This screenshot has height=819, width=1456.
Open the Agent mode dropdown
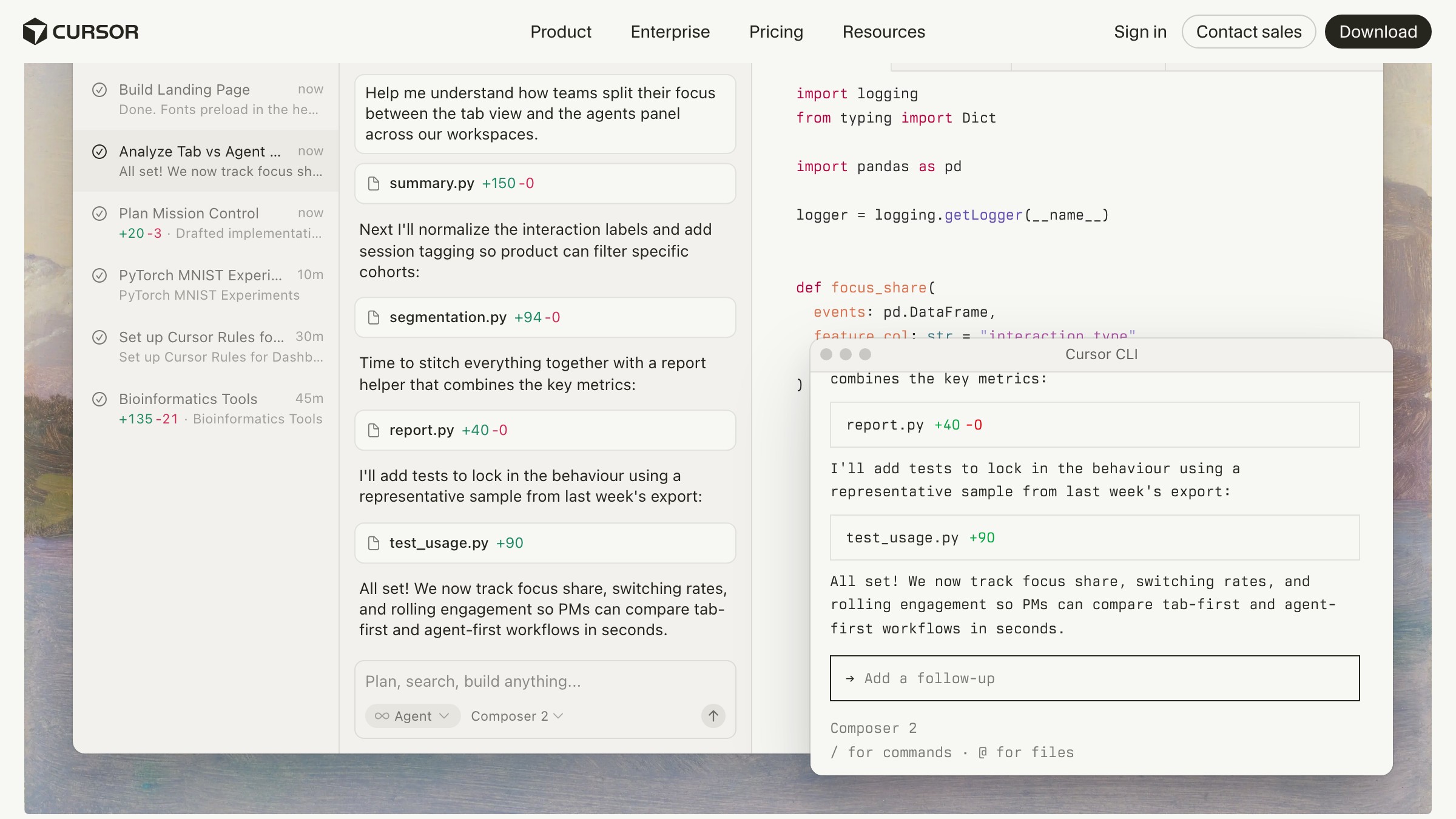click(413, 716)
